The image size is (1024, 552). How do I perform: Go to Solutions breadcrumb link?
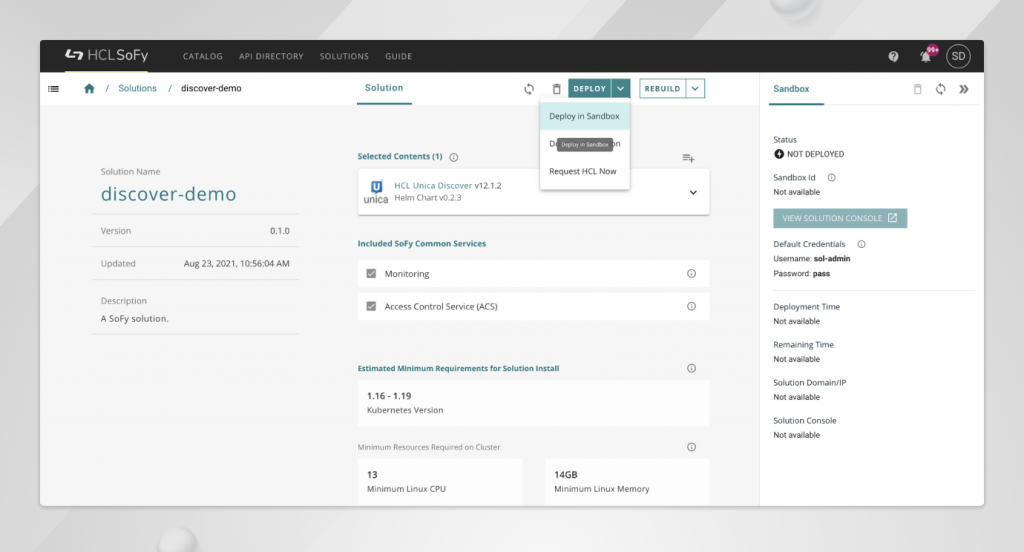coord(137,88)
